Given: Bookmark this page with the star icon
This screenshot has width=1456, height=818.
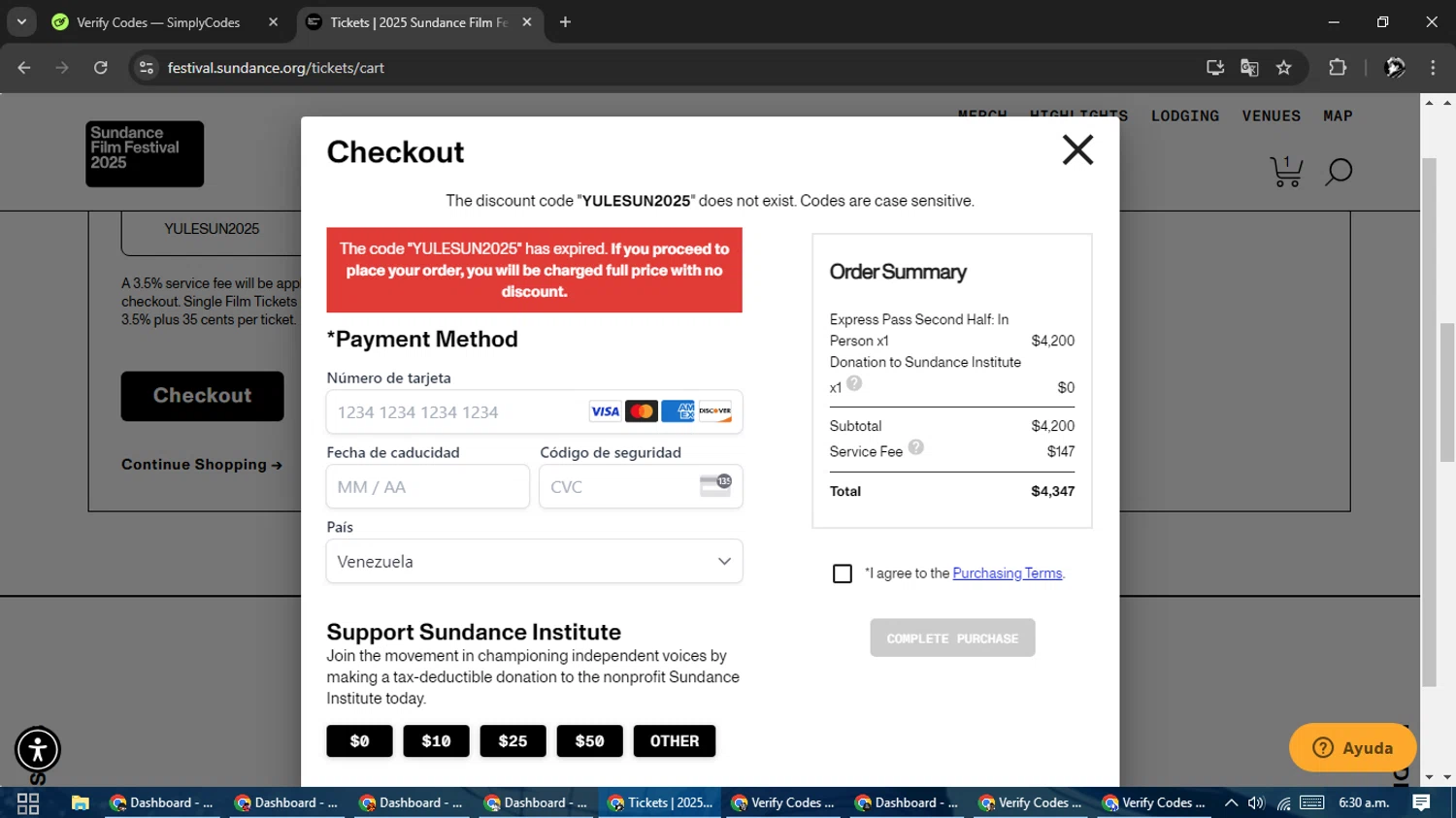Looking at the screenshot, I should click(1284, 68).
